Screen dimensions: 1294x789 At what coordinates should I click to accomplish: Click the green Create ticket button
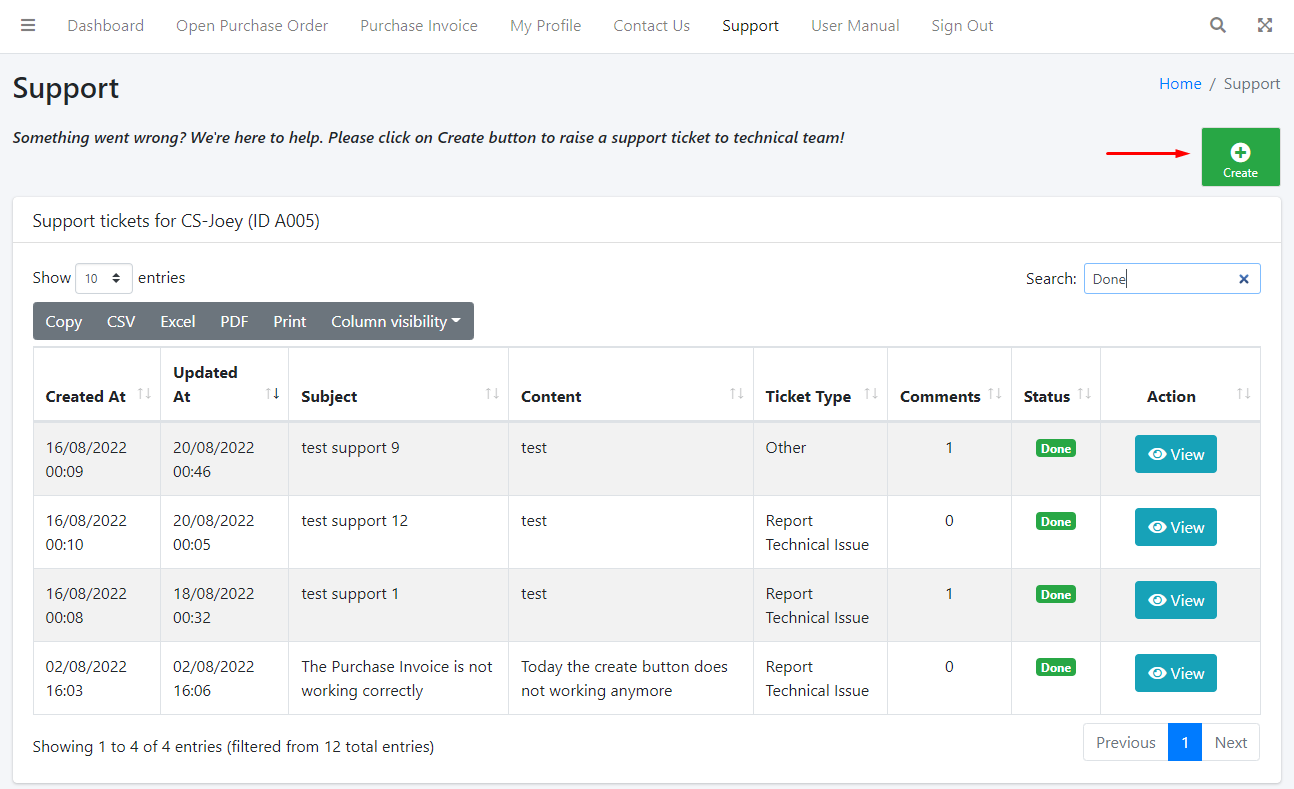[x=1240, y=157]
